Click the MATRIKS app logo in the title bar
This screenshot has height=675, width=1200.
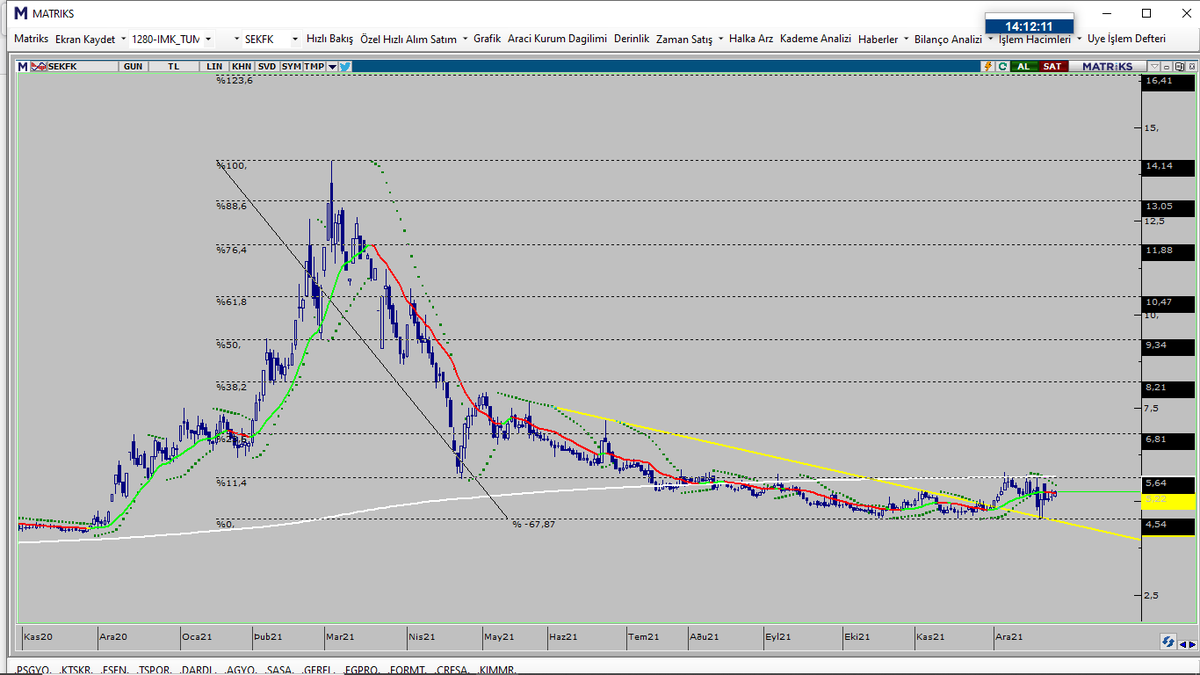(21, 14)
